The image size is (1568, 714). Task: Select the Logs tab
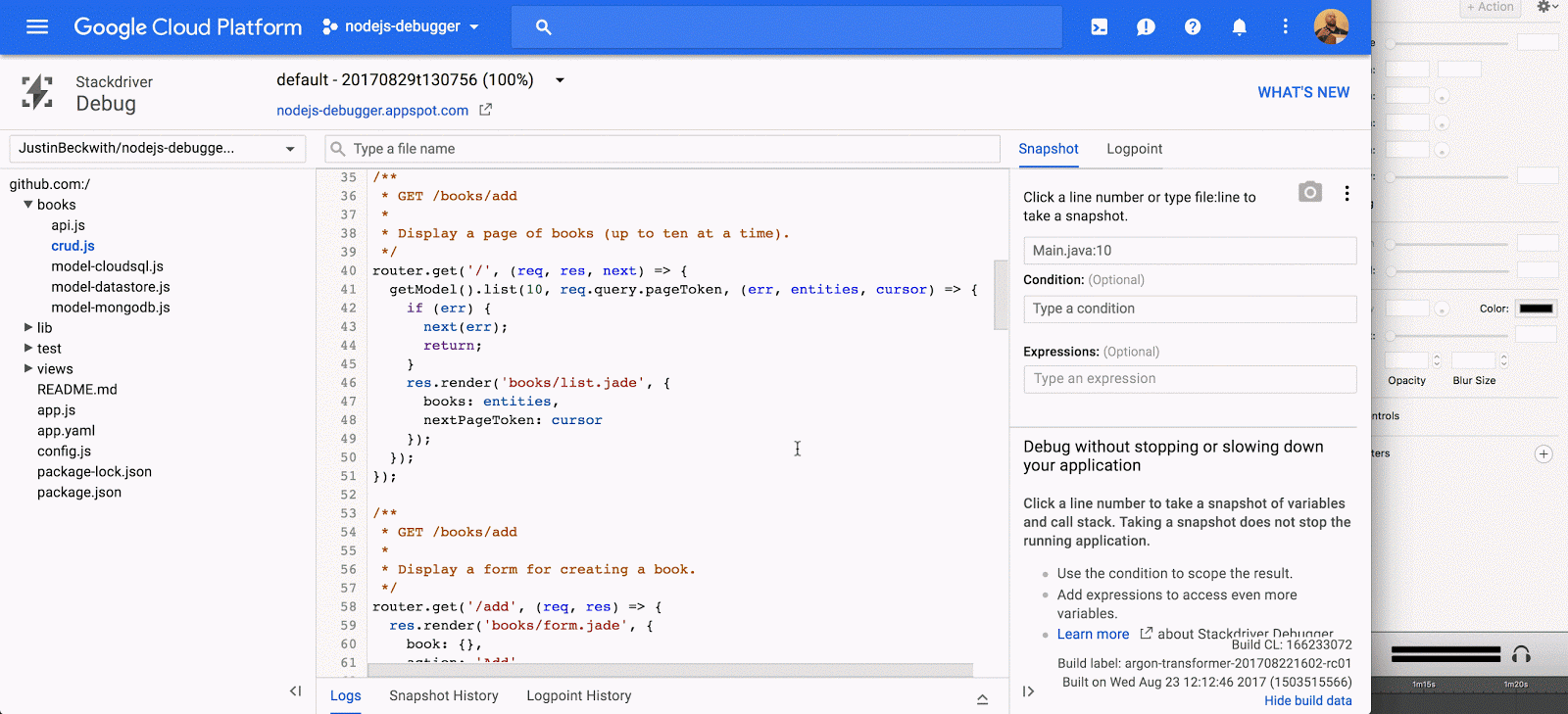(x=346, y=695)
